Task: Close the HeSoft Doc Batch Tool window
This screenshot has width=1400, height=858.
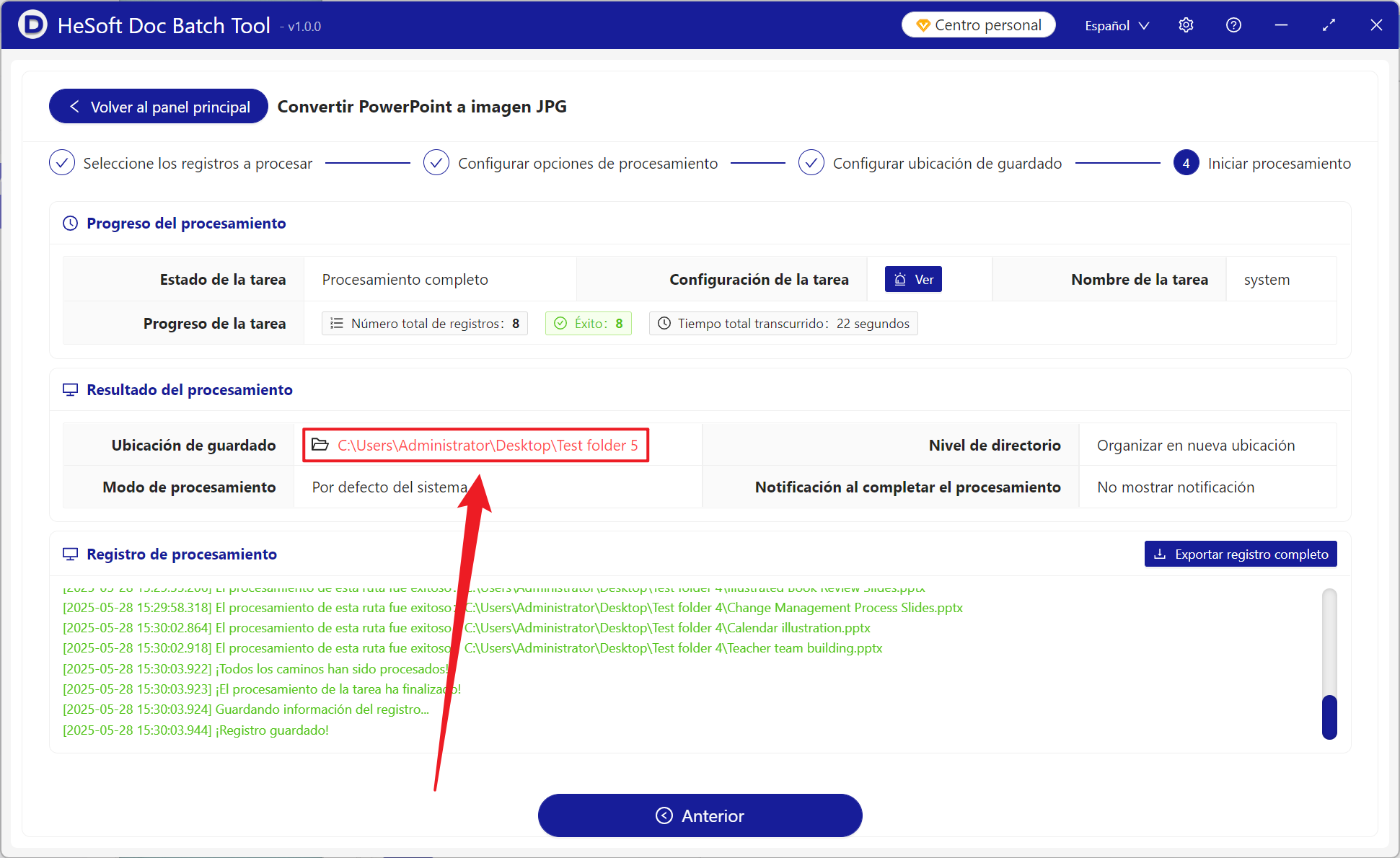Action: click(1376, 25)
